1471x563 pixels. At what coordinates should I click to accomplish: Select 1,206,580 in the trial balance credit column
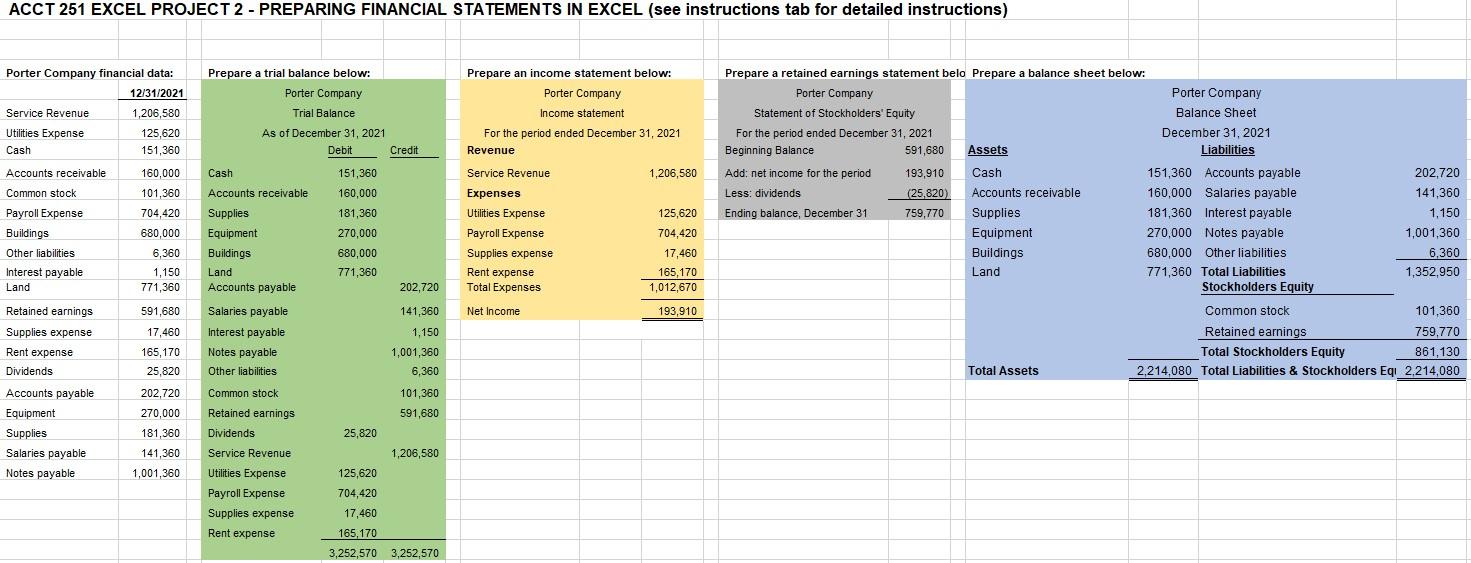click(415, 453)
